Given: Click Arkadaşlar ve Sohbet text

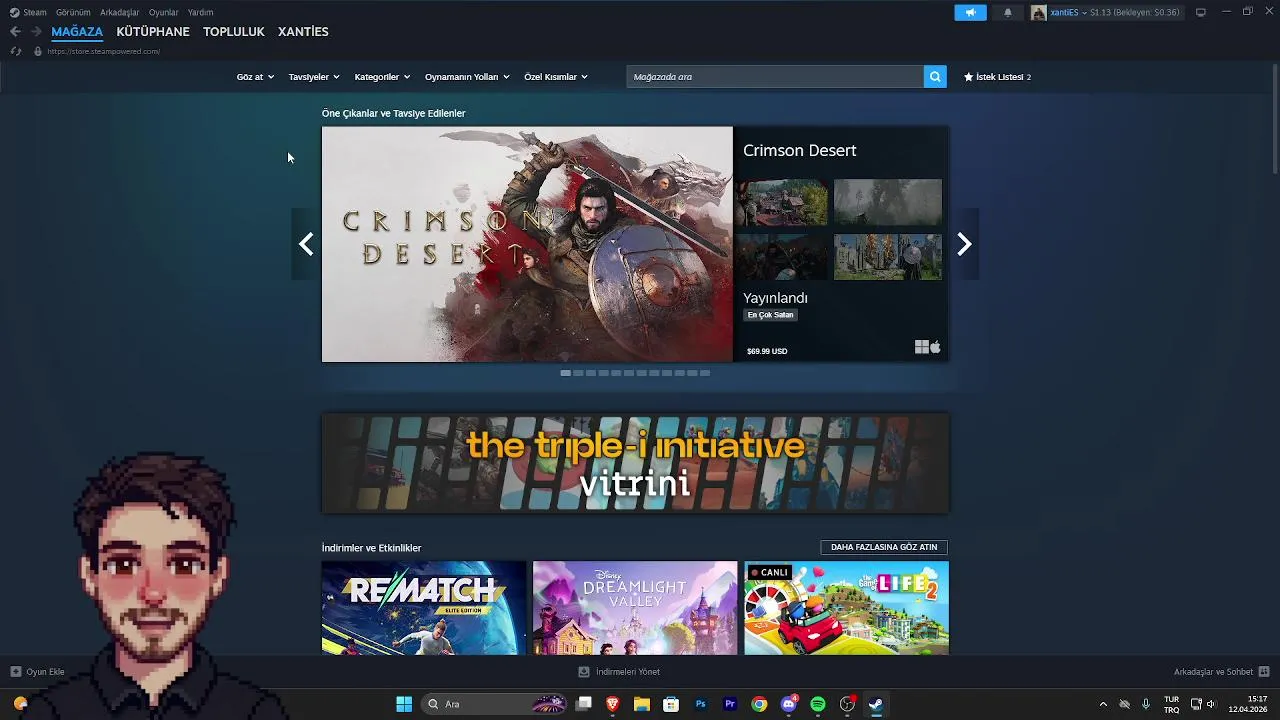Looking at the screenshot, I should tap(1213, 672).
